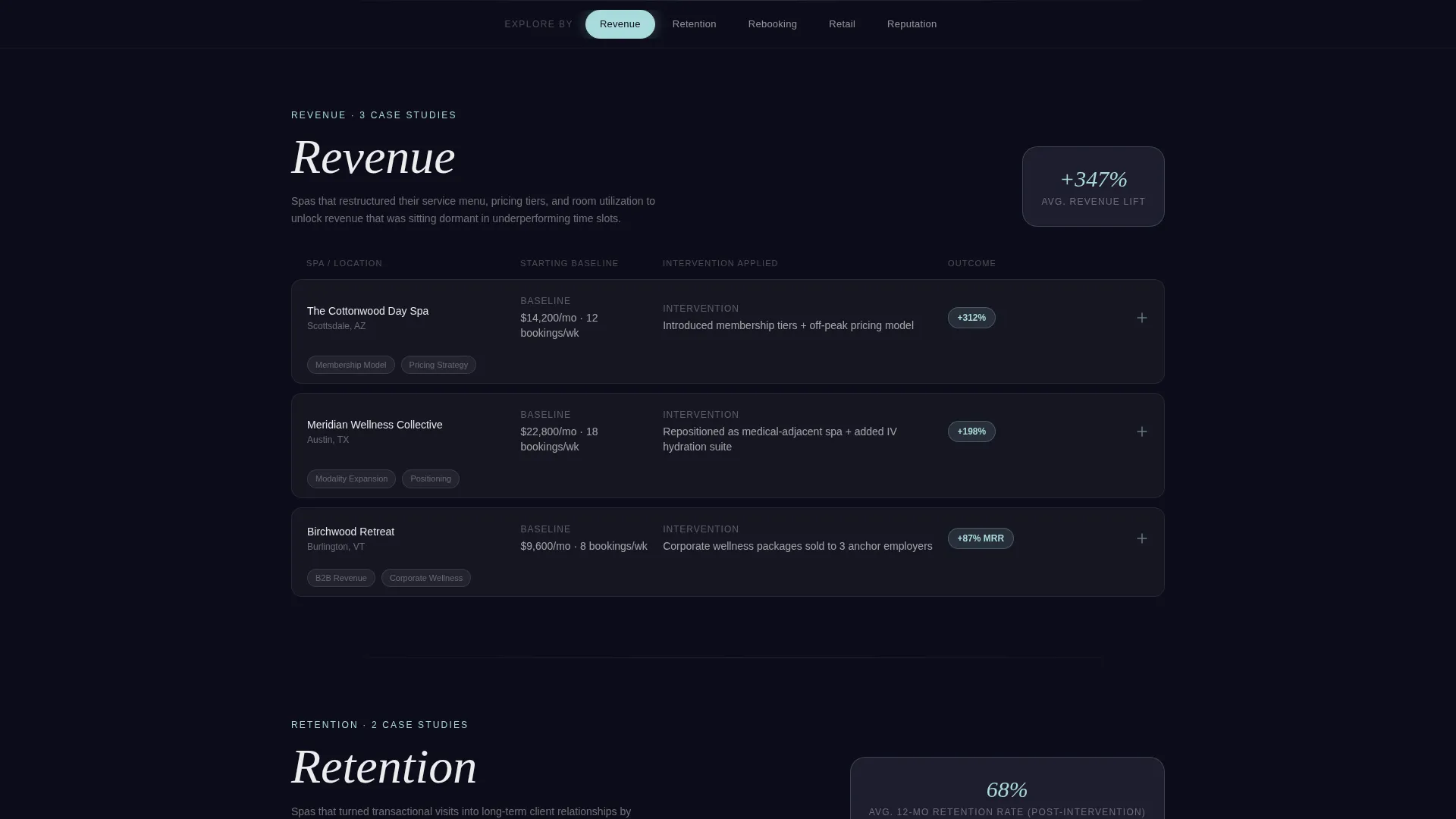The width and height of the screenshot is (1456, 819).
Task: Click the SPA / LOCATION column header
Action: coord(344,263)
